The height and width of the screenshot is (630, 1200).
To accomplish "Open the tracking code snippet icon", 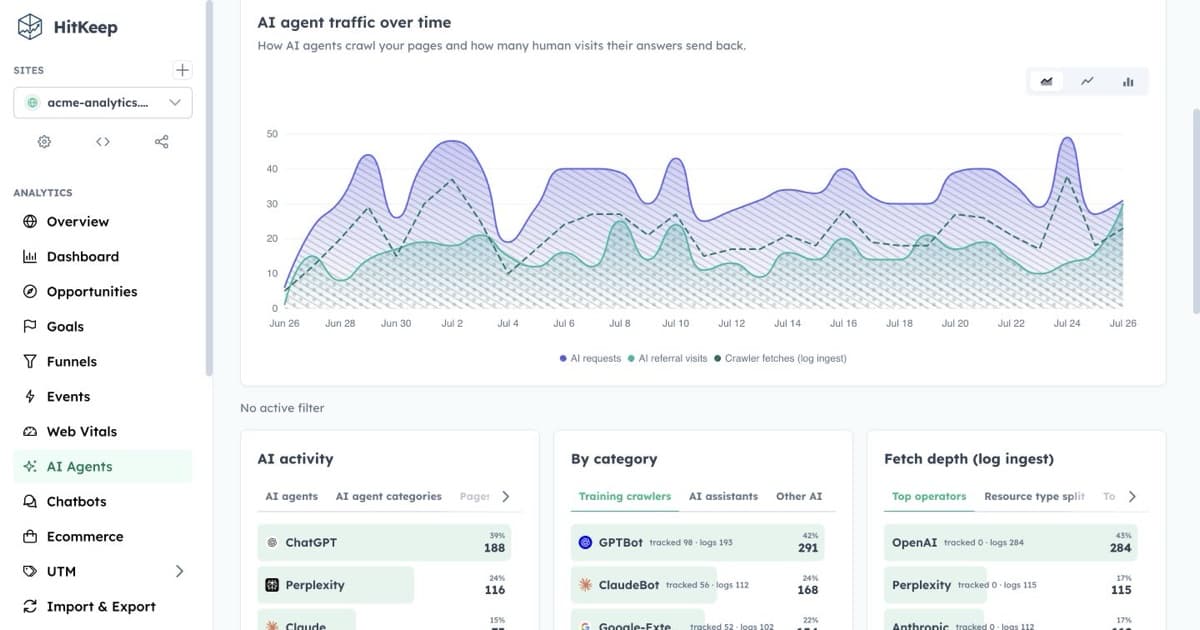I will [x=103, y=142].
